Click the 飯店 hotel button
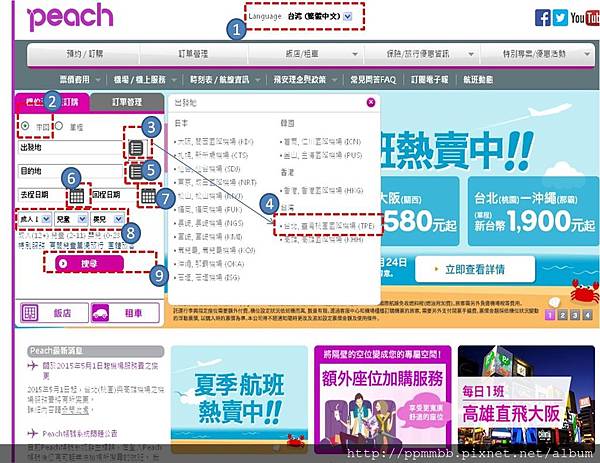 point(54,313)
